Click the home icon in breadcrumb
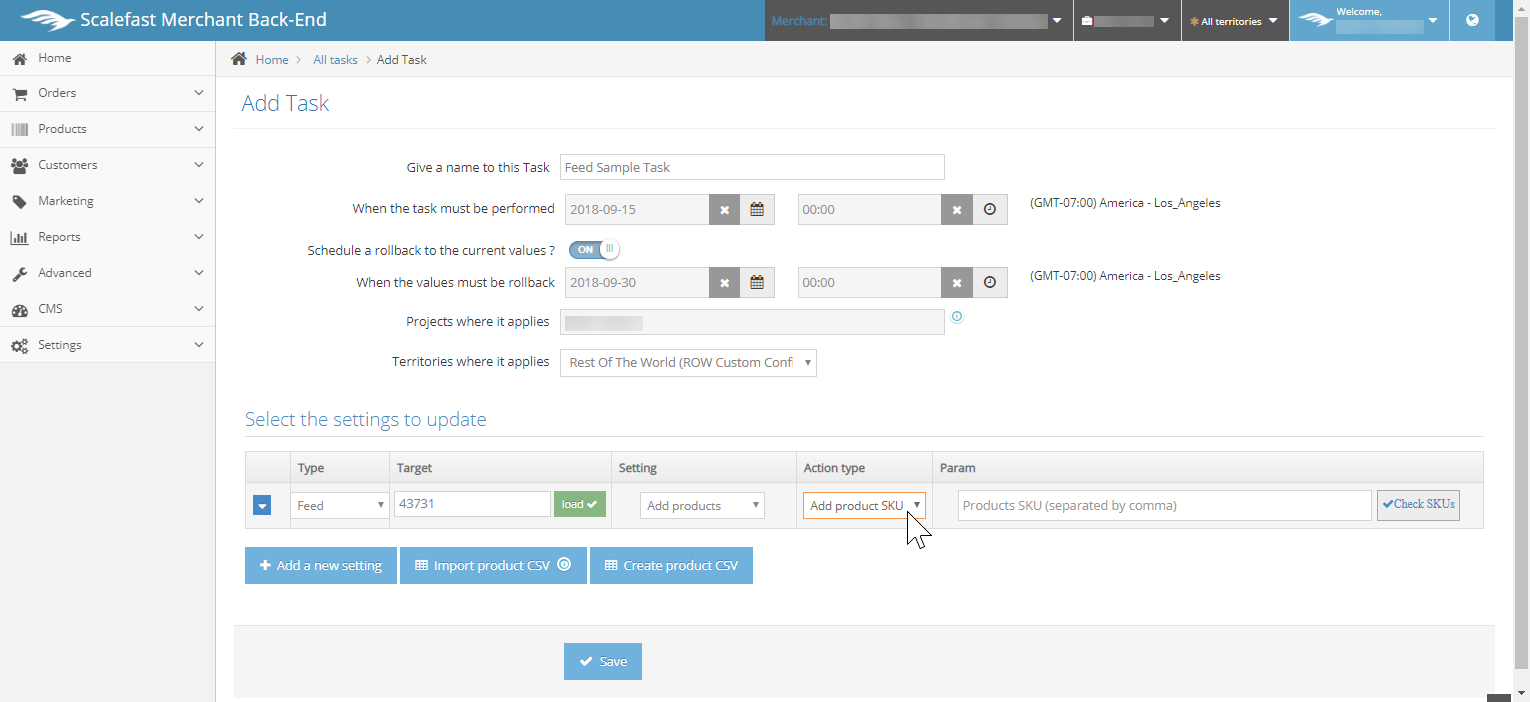Image resolution: width=1530 pixels, height=702 pixels. click(239, 59)
